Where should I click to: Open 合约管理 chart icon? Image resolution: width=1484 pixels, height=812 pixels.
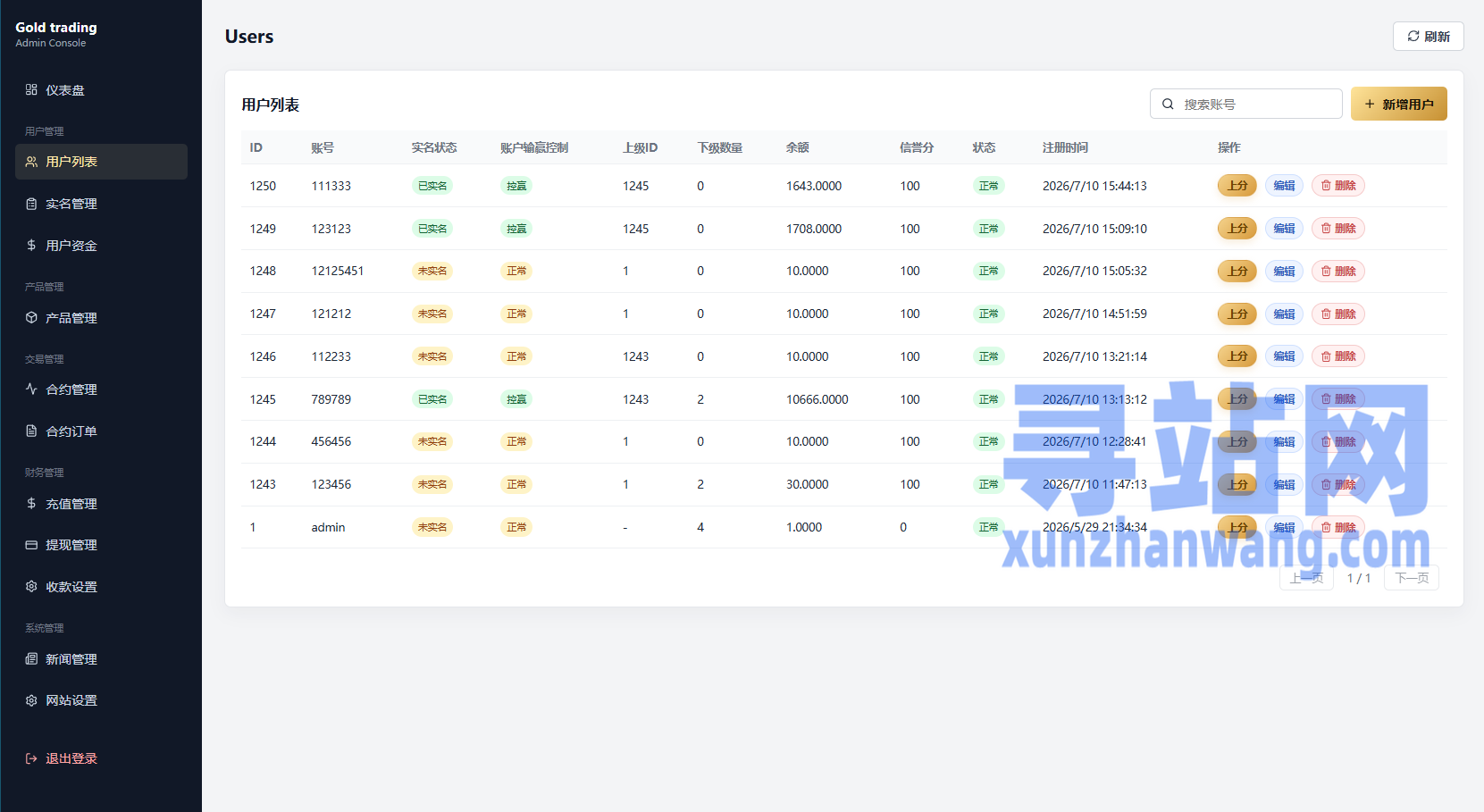click(31, 389)
